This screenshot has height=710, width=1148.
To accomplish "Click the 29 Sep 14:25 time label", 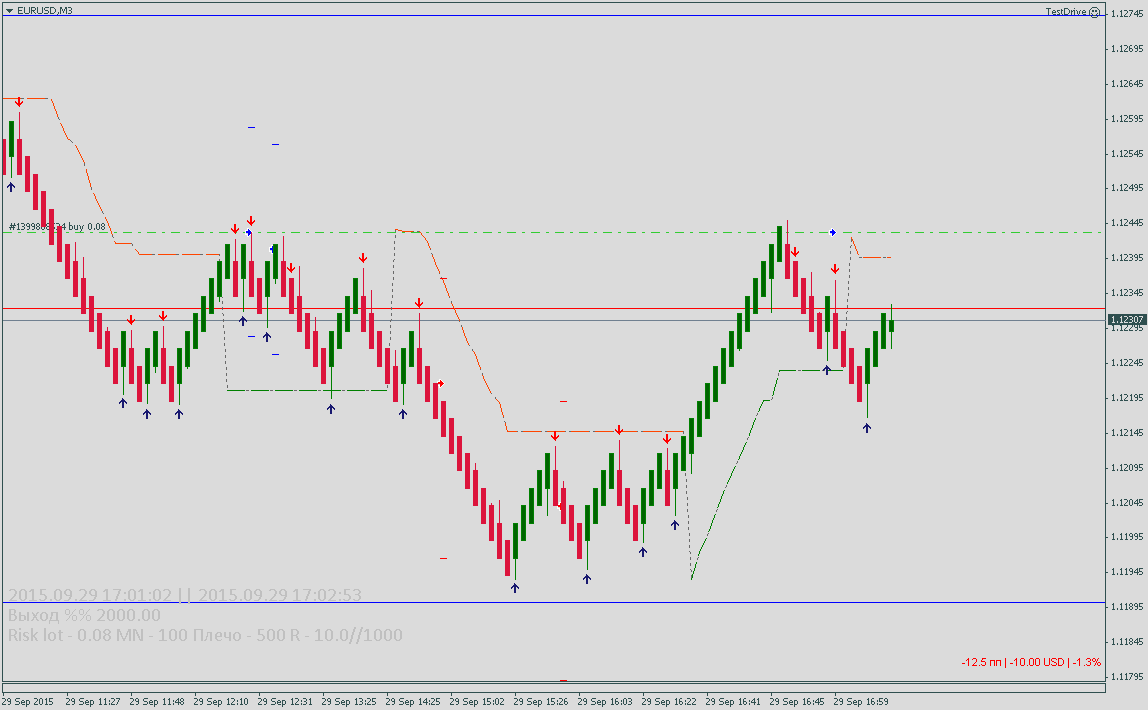I will coord(413,702).
